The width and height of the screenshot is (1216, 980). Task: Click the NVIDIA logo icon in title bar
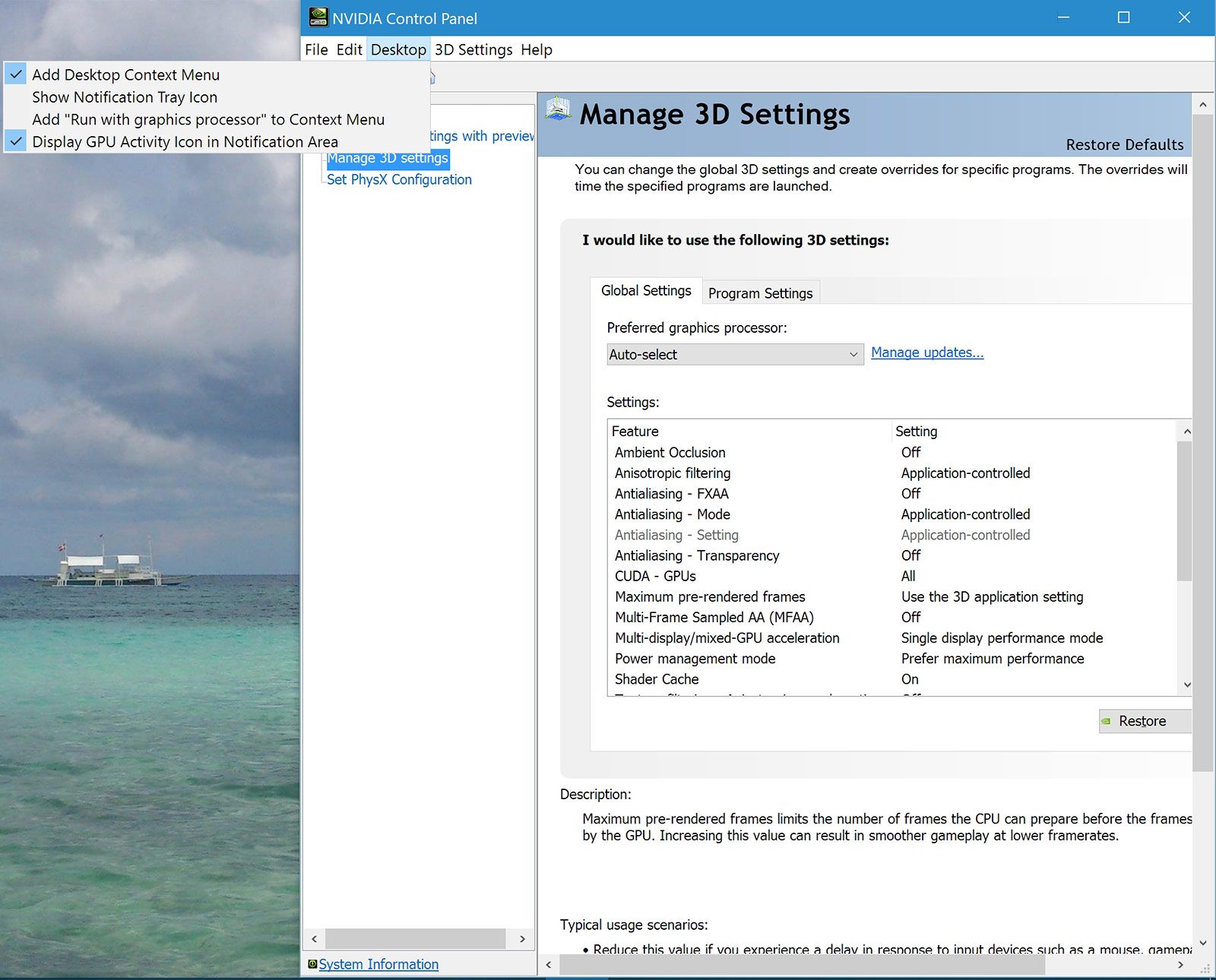(x=318, y=17)
